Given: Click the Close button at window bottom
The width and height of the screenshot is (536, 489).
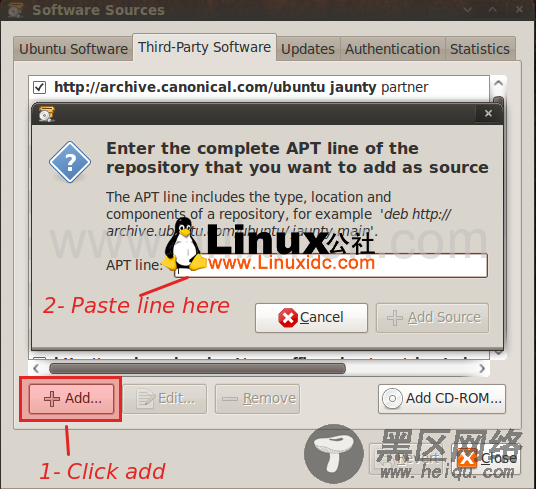Looking at the screenshot, I should pyautogui.click(x=486, y=459).
